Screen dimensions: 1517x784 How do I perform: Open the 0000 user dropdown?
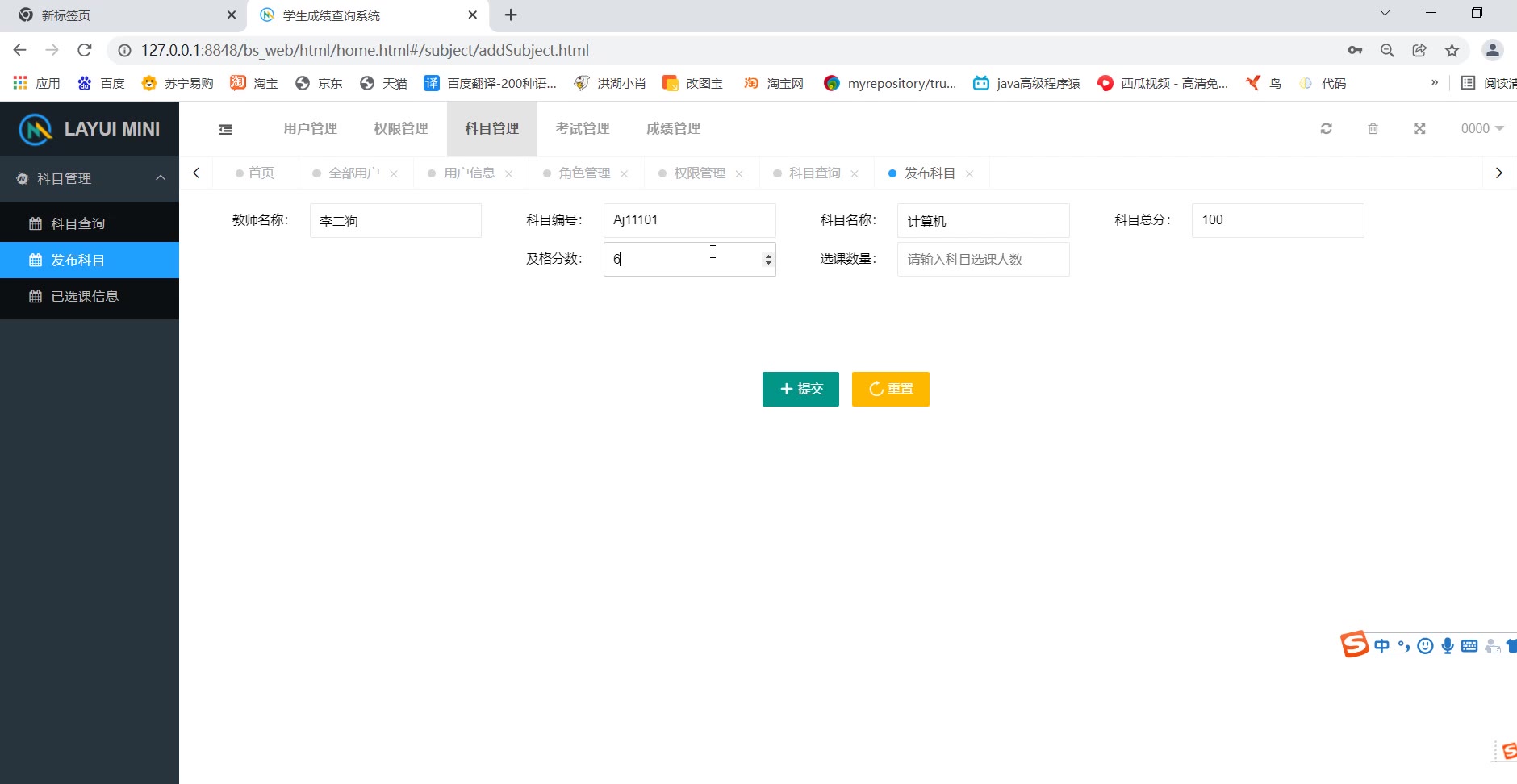click(1481, 129)
